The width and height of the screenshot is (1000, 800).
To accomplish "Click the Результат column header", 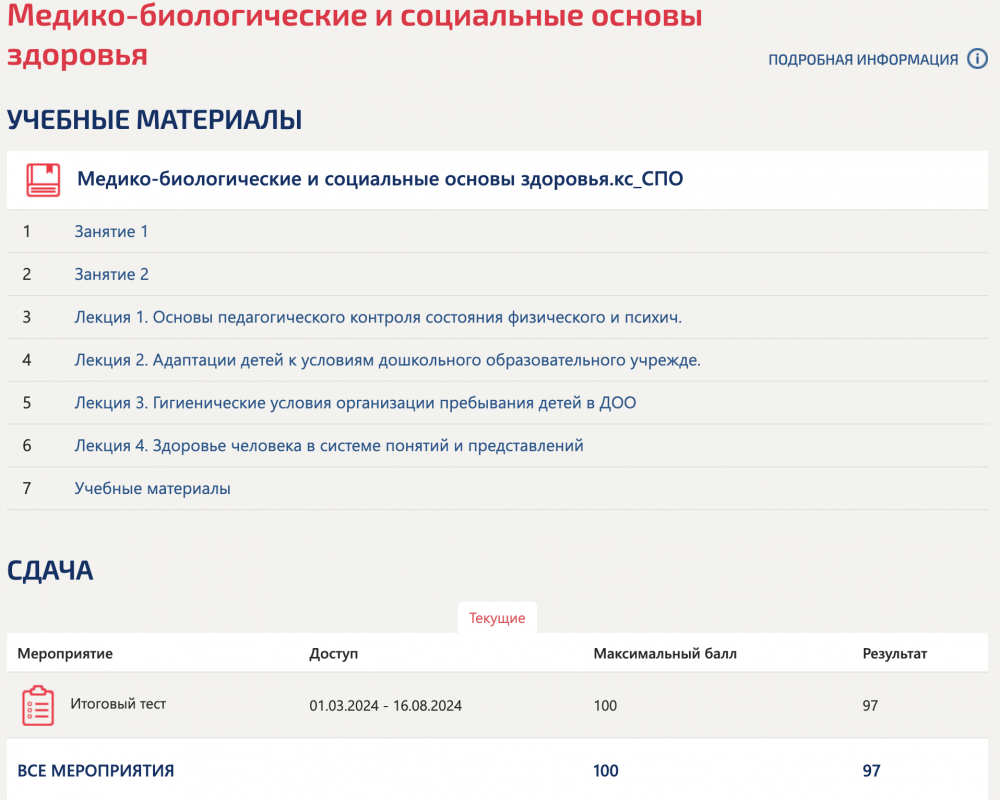I will point(895,653).
